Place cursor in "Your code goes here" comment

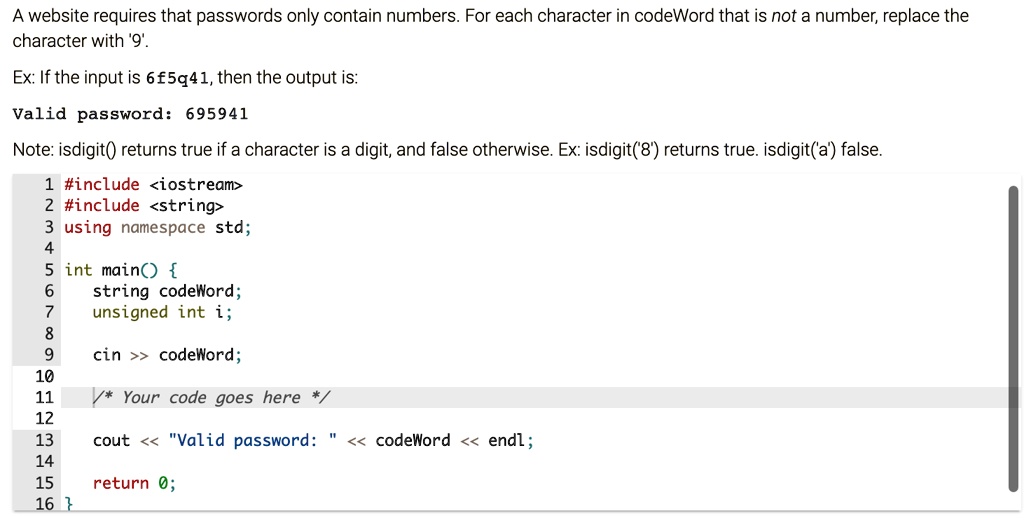[x=211, y=398]
